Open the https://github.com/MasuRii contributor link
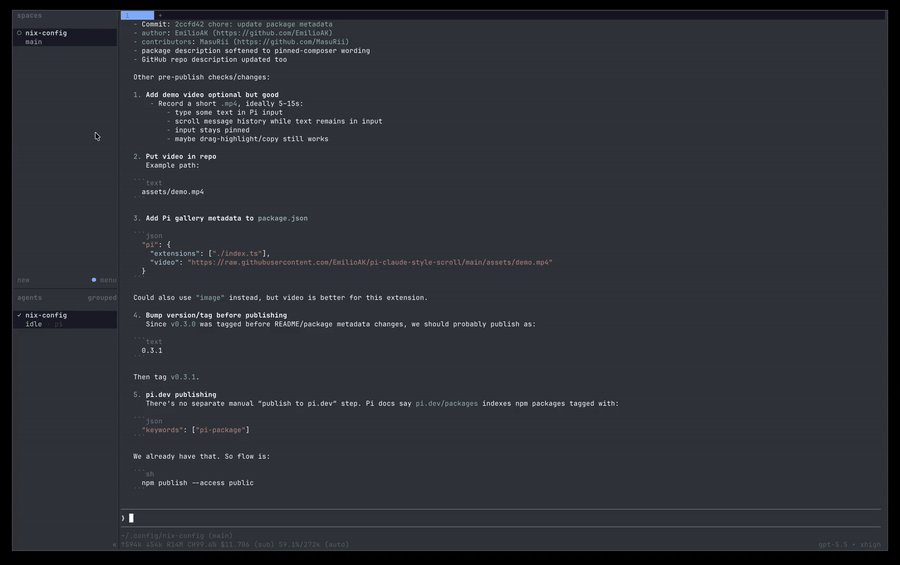The width and height of the screenshot is (900, 565). [291, 42]
